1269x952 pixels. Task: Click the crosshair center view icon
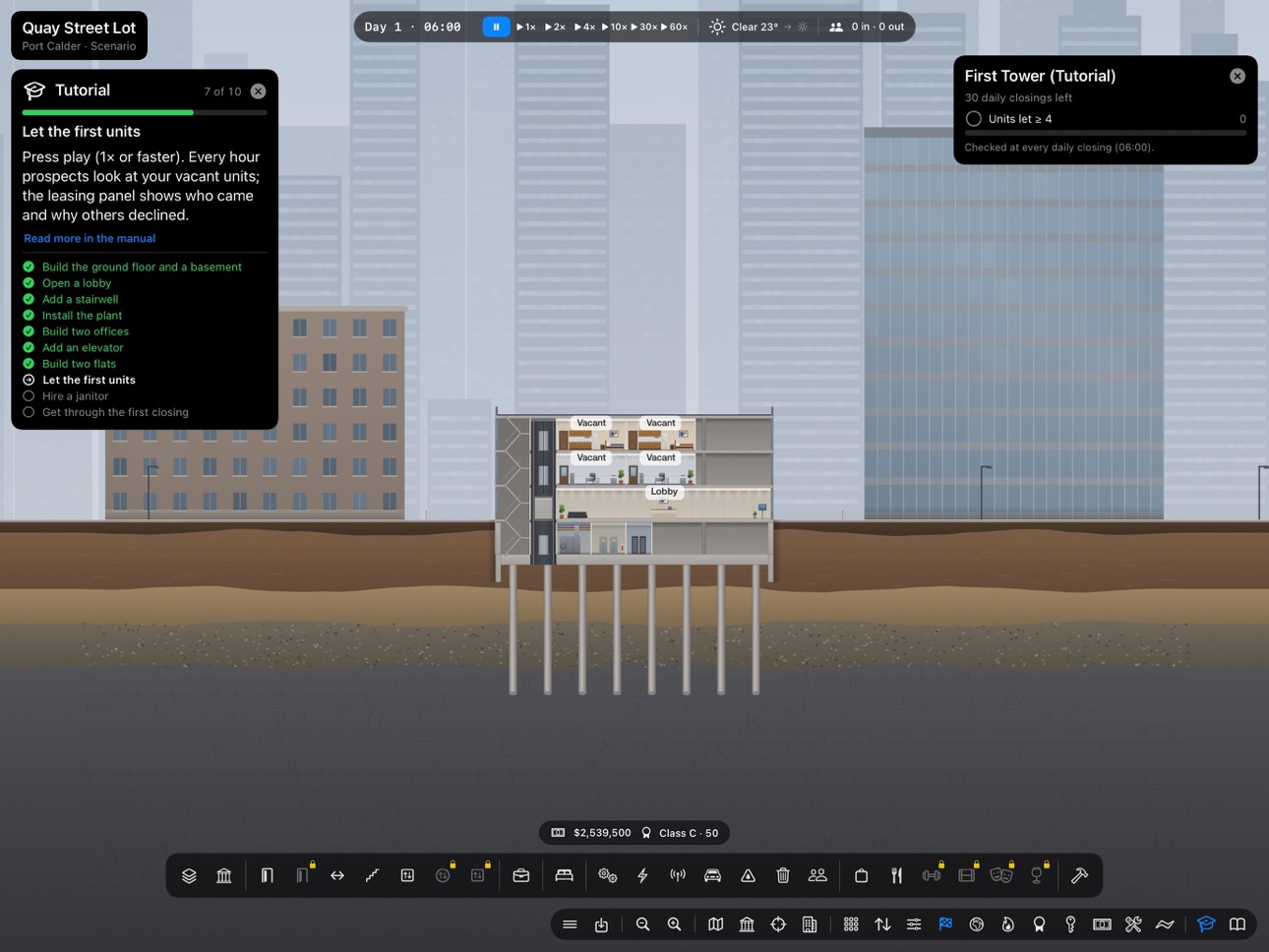point(778,924)
